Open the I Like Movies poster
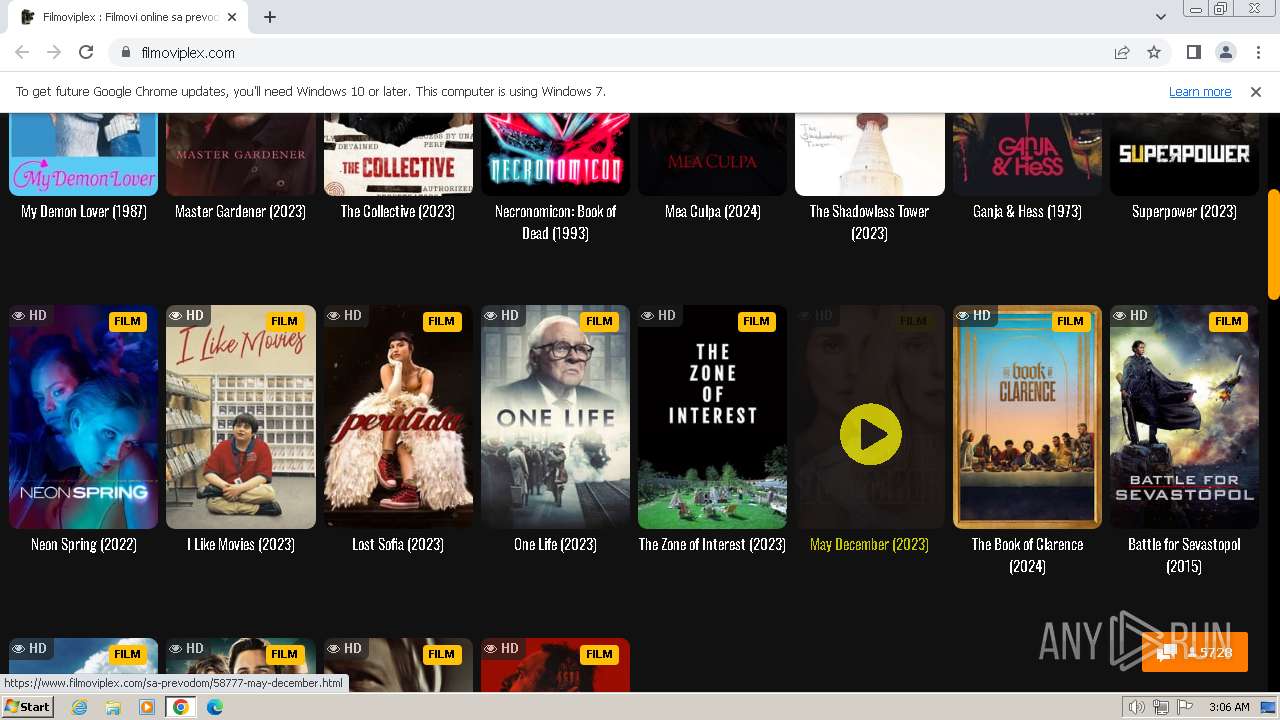 tap(241, 417)
